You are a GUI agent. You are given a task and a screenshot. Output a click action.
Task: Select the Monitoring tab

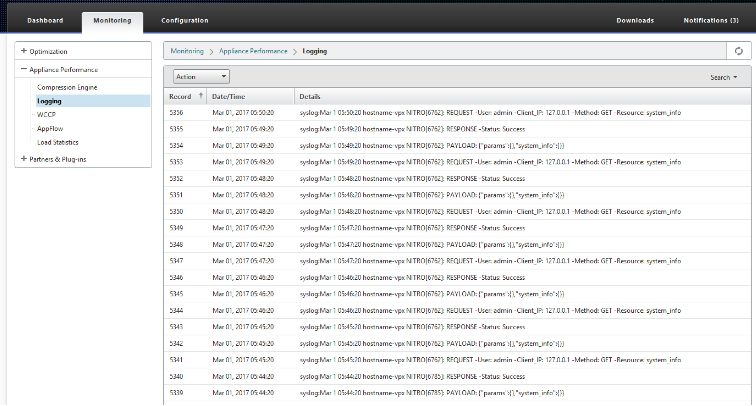112,21
